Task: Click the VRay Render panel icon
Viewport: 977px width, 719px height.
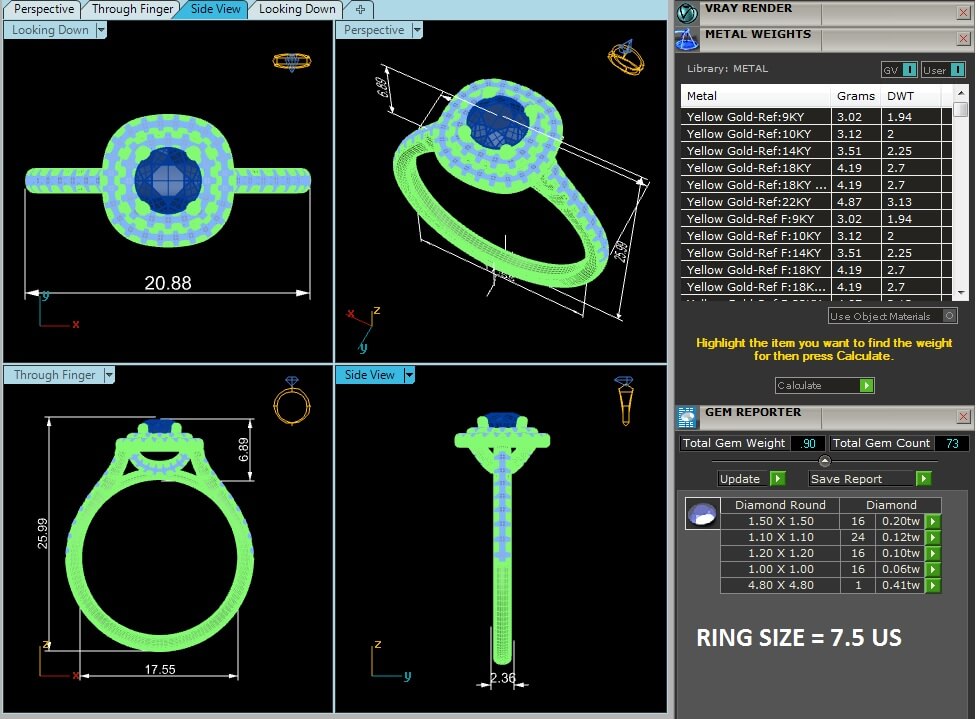Action: [x=687, y=12]
